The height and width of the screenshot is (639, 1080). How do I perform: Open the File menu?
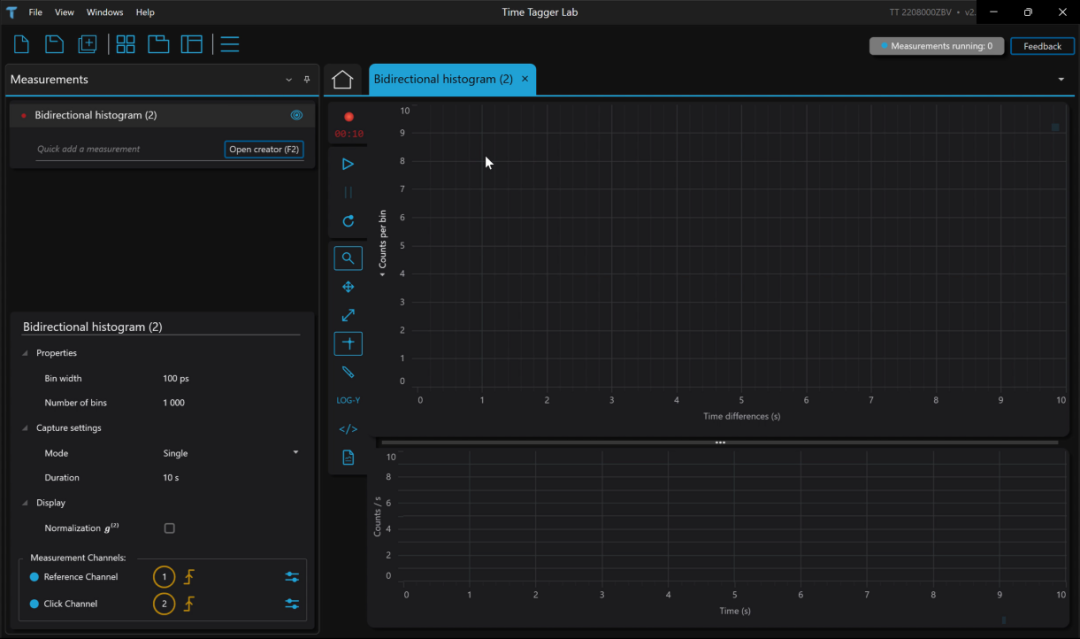point(35,12)
